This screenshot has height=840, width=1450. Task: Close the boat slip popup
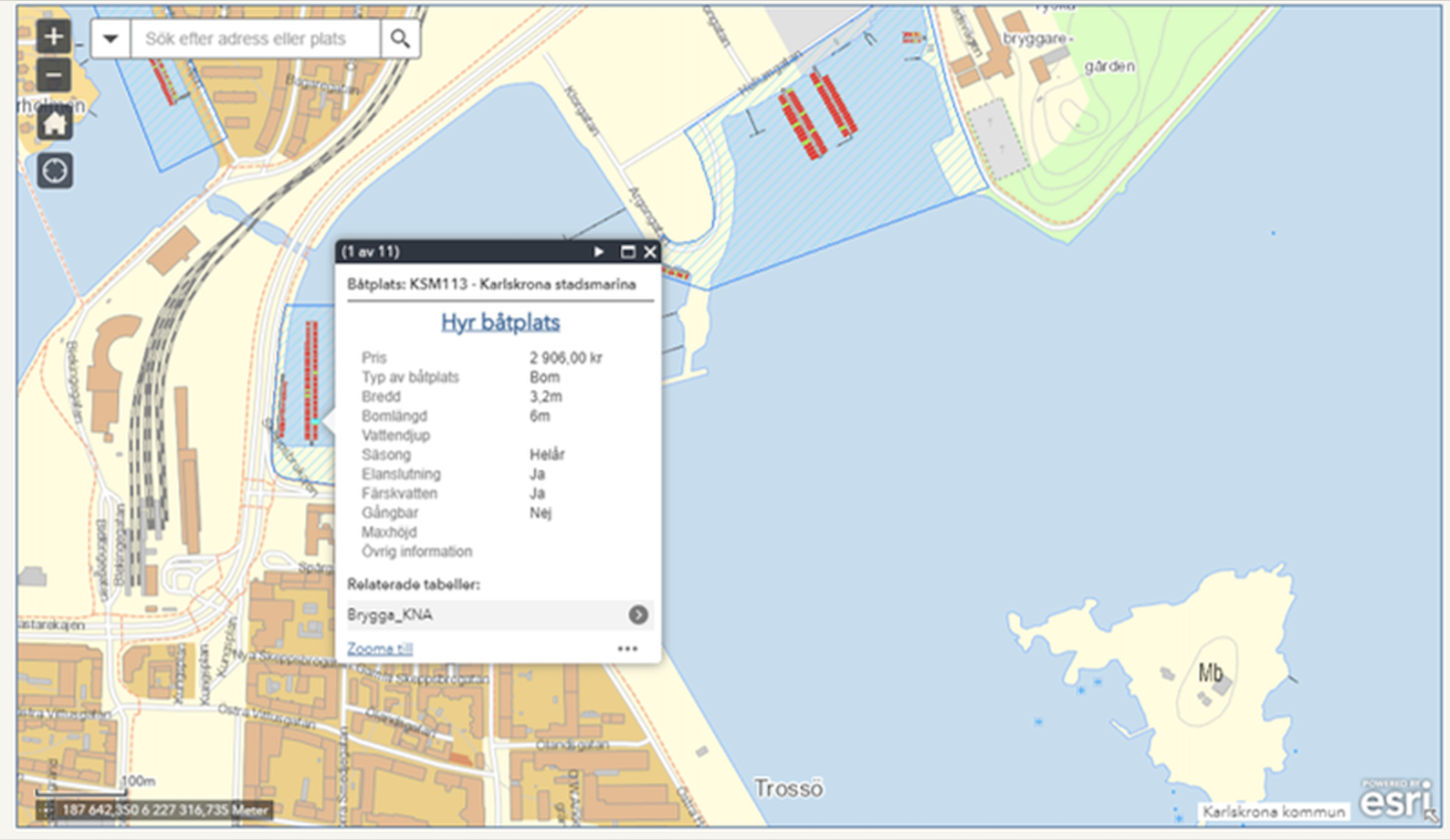coord(650,252)
